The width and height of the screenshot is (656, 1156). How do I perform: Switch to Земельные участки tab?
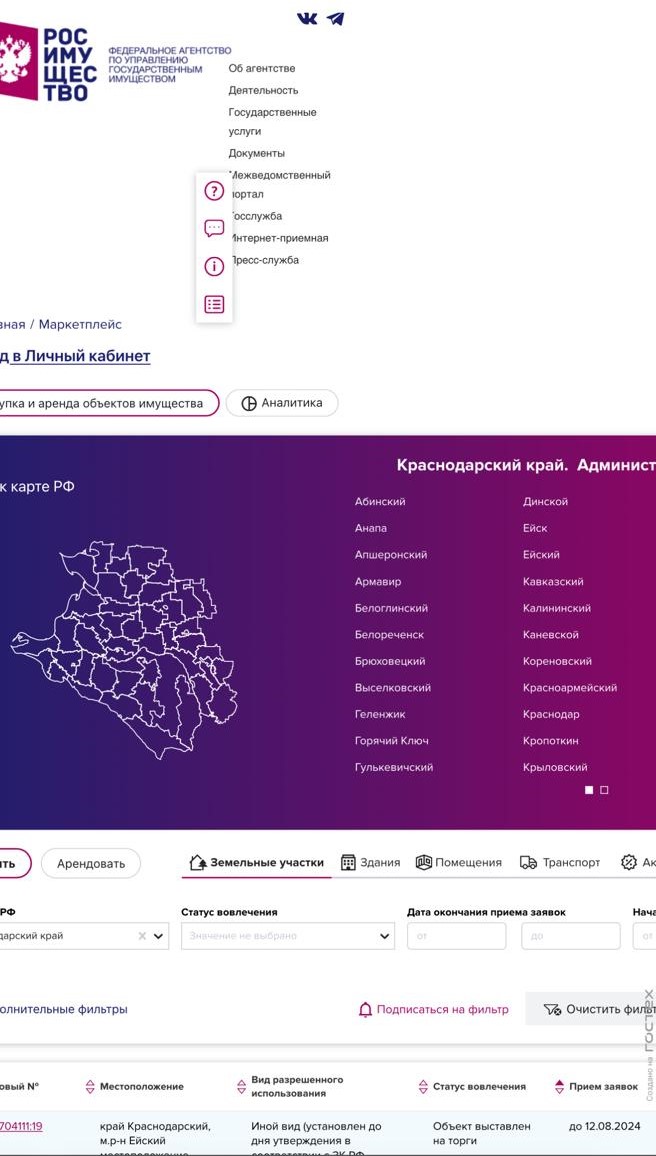pos(257,862)
